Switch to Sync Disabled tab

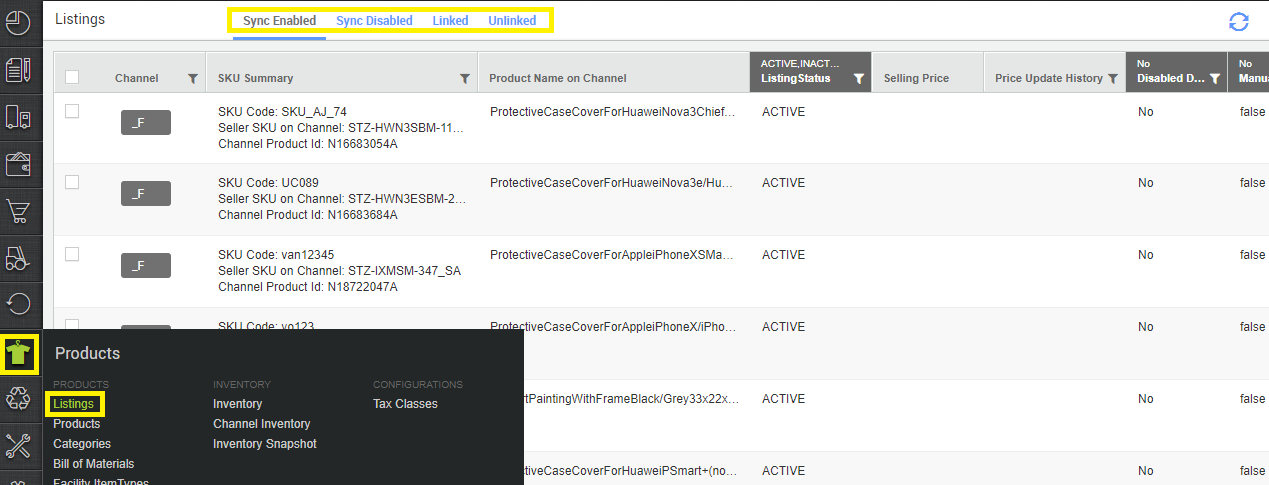(374, 20)
